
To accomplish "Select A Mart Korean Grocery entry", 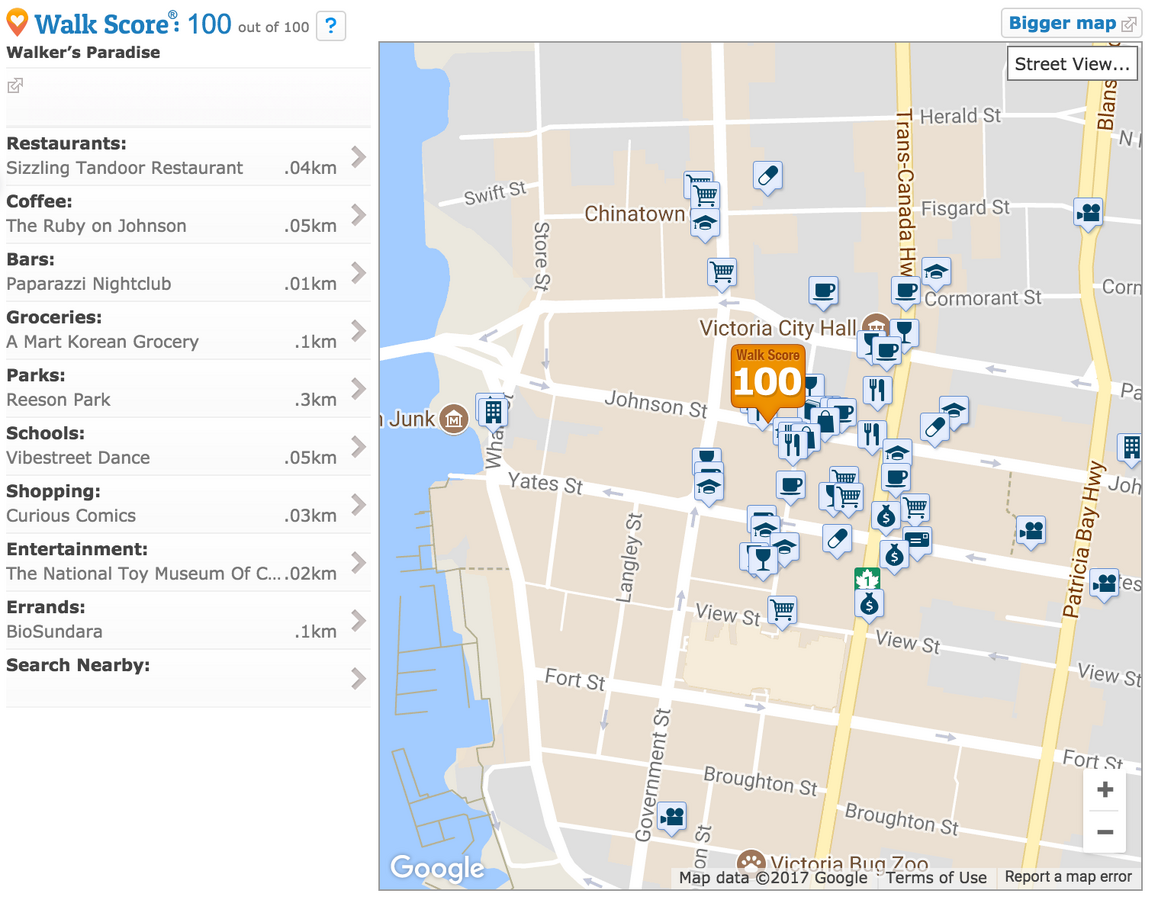I will pos(103,342).
